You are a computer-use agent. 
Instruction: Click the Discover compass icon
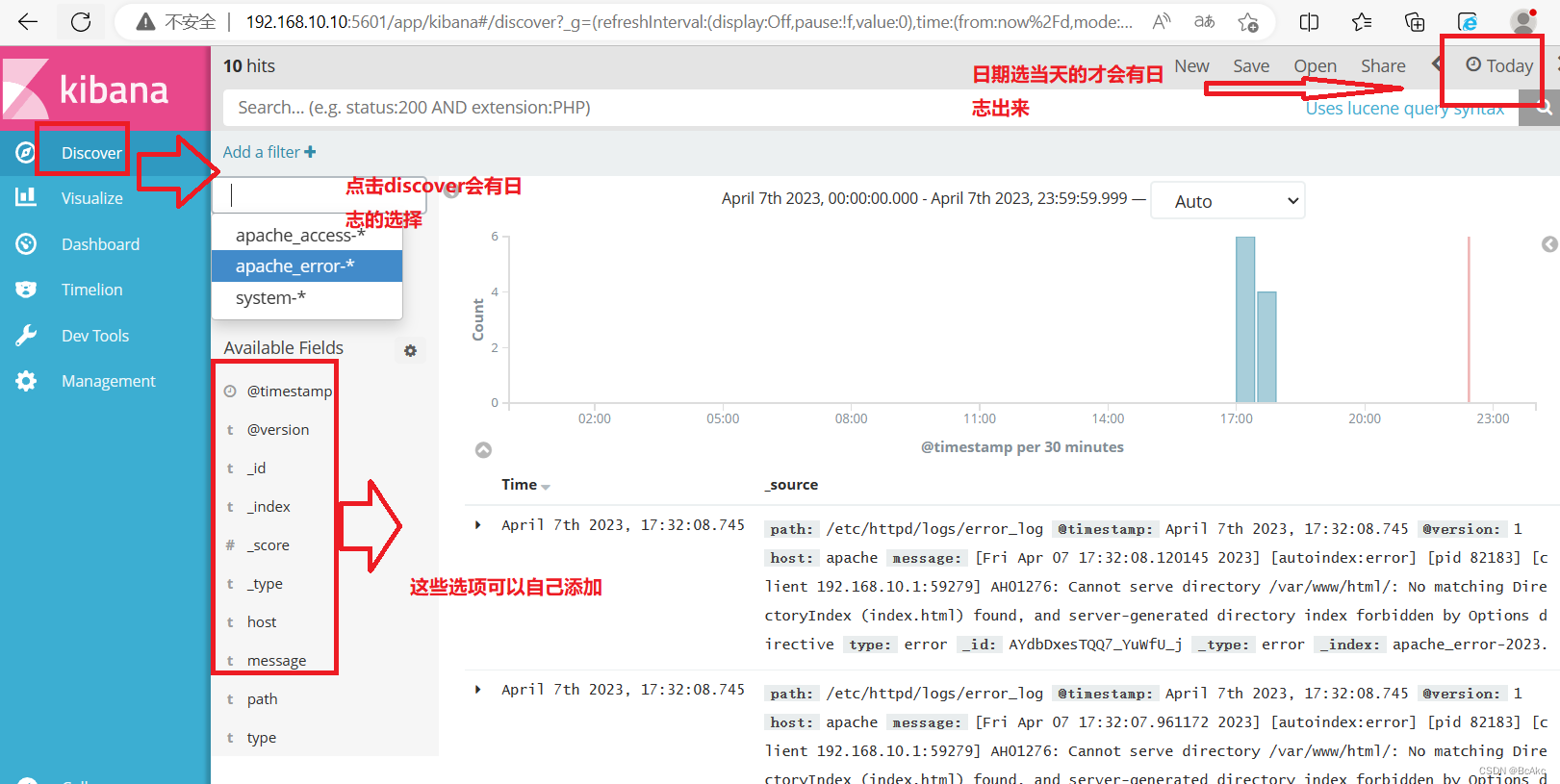[x=26, y=152]
